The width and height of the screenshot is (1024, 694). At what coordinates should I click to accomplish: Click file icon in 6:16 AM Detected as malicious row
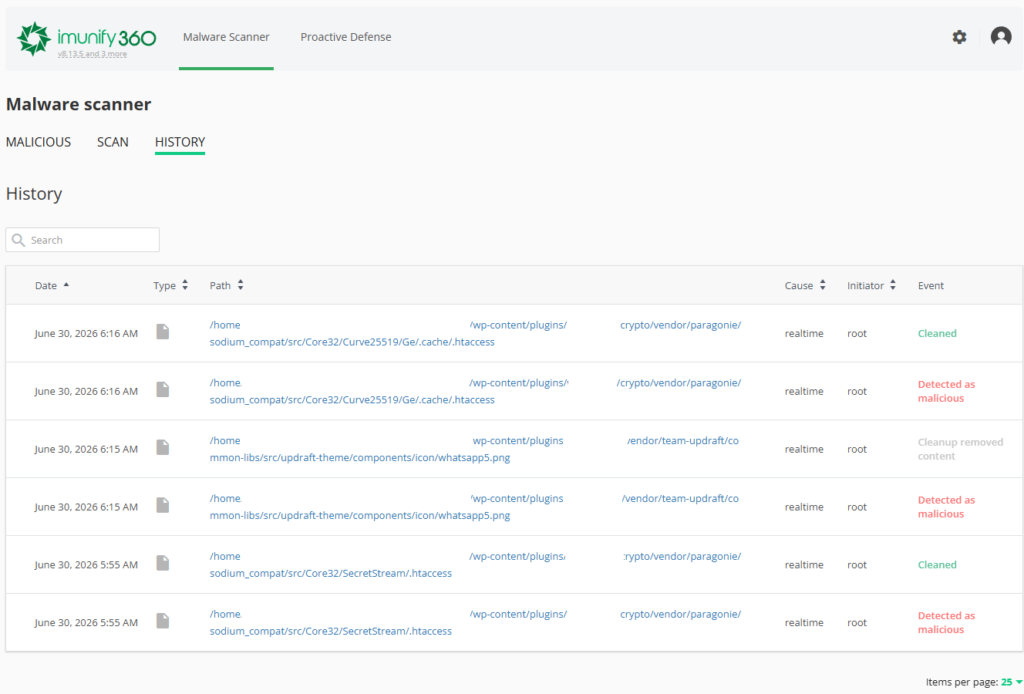[x=163, y=390]
